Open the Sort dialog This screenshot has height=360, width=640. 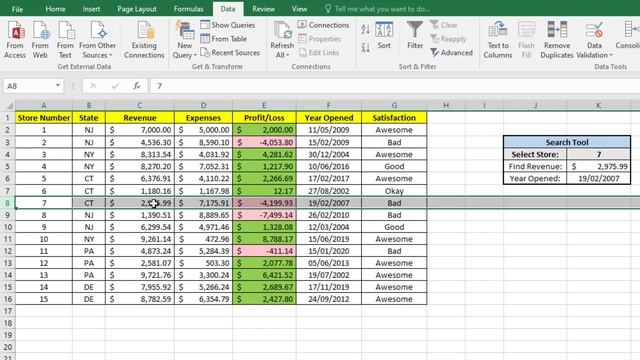pyautogui.click(x=384, y=36)
